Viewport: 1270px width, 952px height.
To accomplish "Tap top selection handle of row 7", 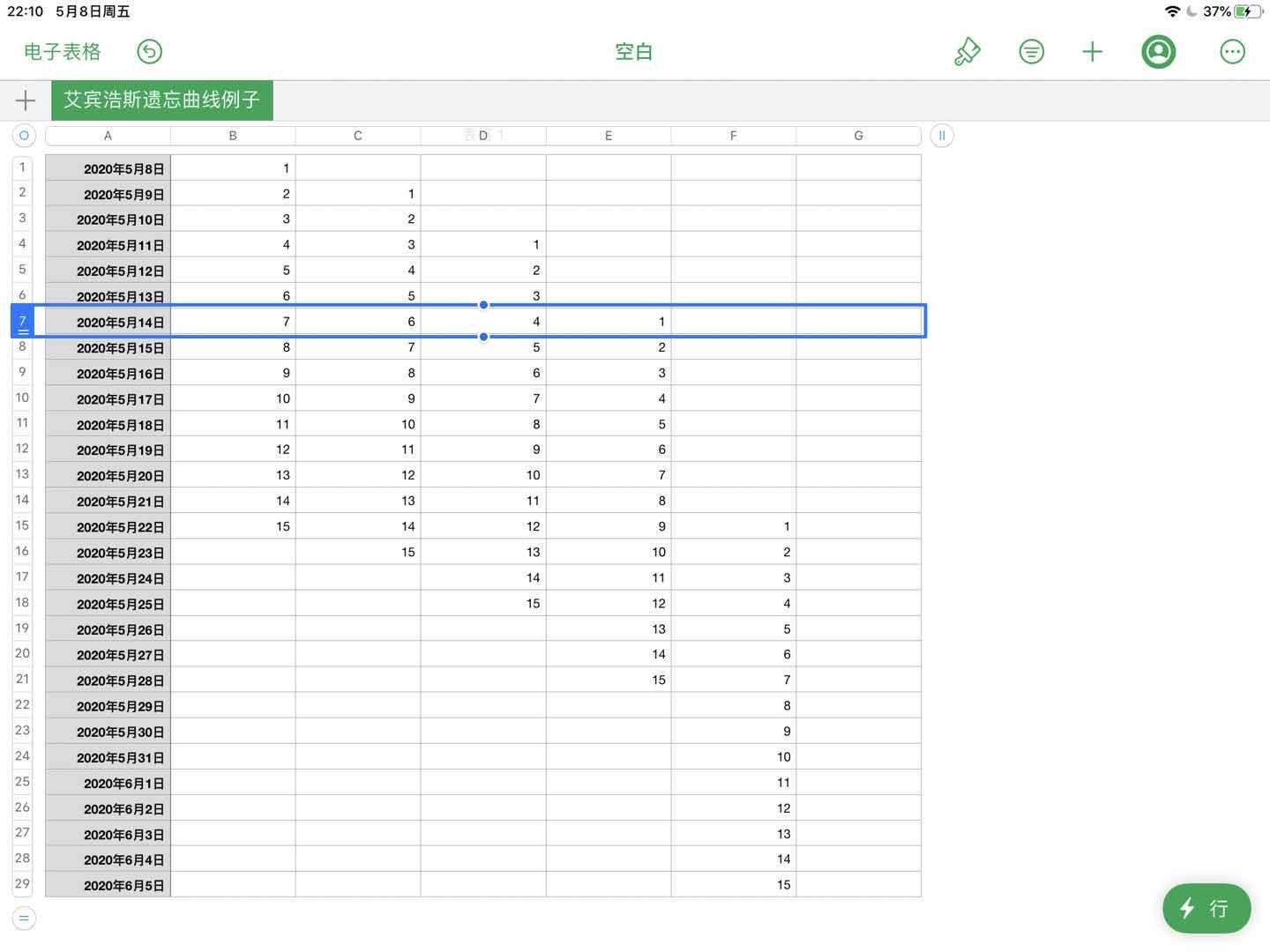I will [x=483, y=305].
